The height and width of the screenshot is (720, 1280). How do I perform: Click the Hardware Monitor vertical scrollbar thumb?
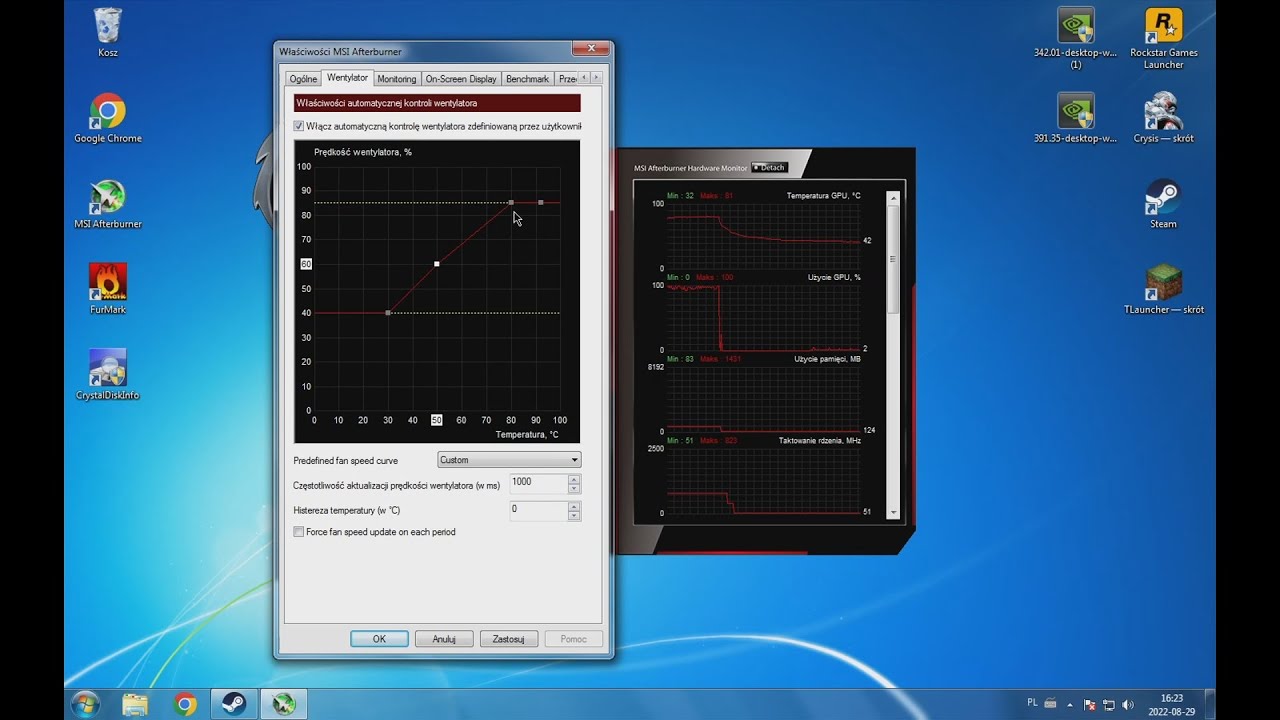coord(892,259)
